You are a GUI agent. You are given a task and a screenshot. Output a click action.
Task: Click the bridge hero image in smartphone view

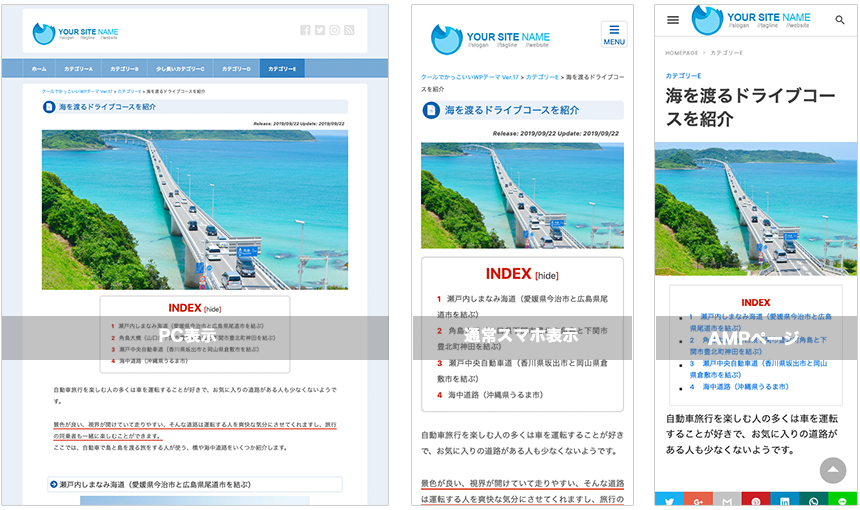click(522, 196)
